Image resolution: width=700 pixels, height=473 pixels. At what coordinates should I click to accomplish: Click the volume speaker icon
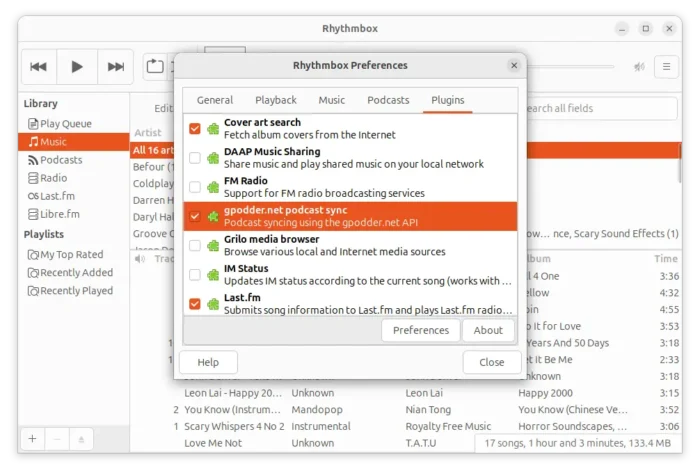point(639,67)
